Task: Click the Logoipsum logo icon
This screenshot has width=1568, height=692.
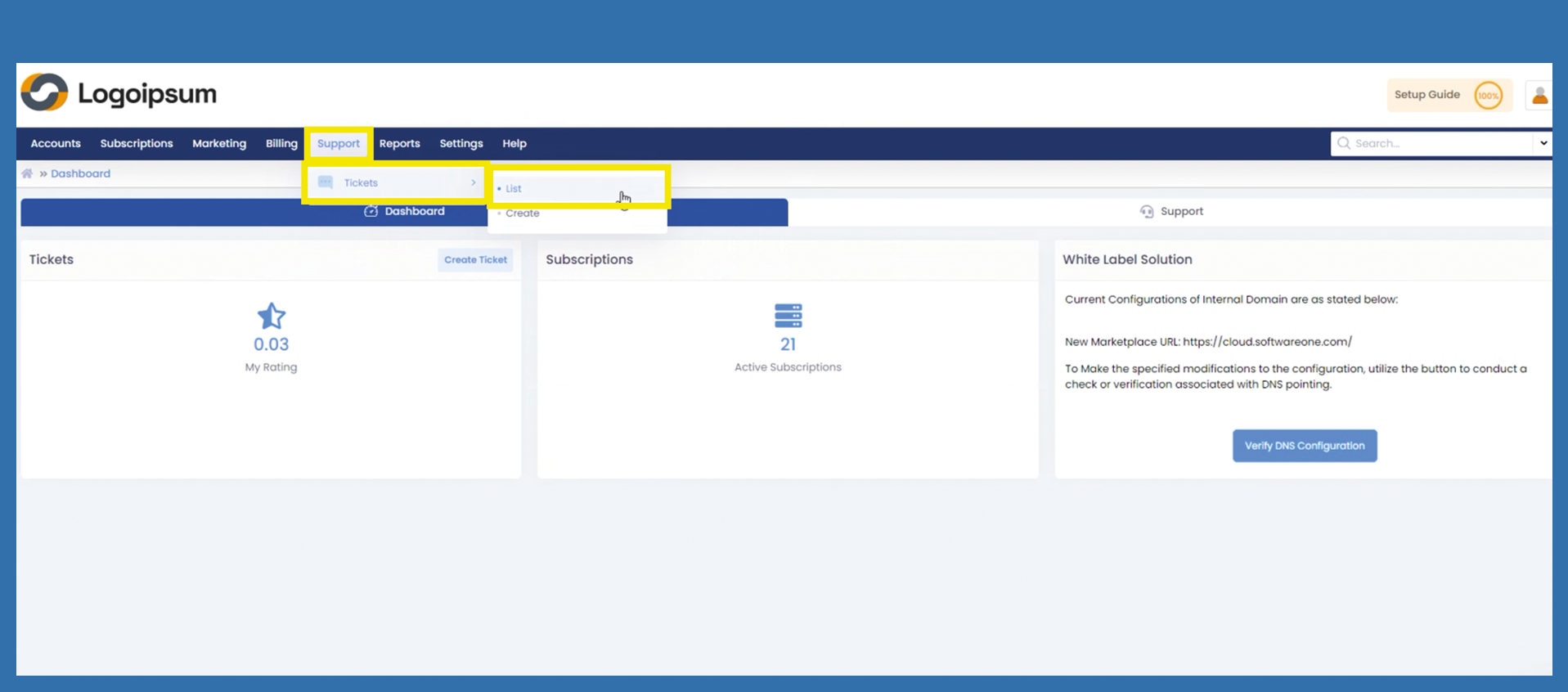Action: pyautogui.click(x=44, y=92)
